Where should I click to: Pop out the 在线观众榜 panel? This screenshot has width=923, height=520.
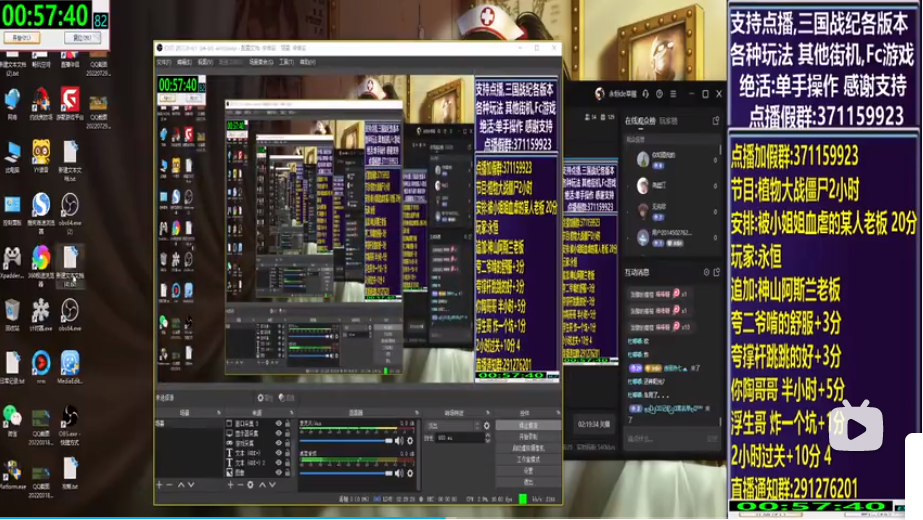pyautogui.click(x=716, y=120)
